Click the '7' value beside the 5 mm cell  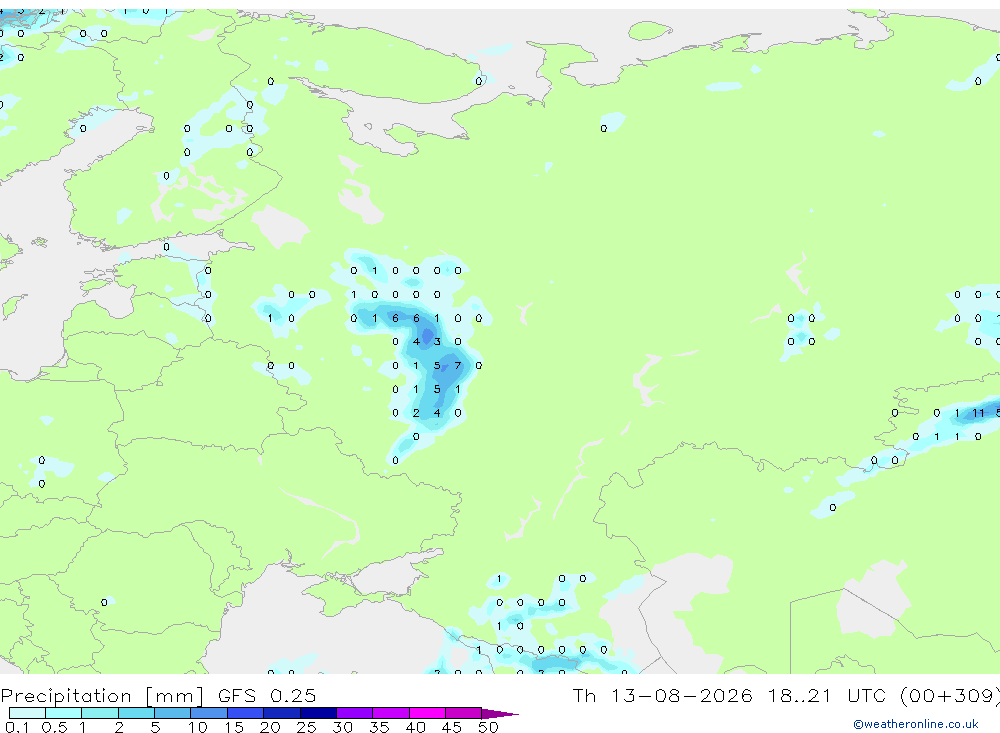(x=457, y=366)
